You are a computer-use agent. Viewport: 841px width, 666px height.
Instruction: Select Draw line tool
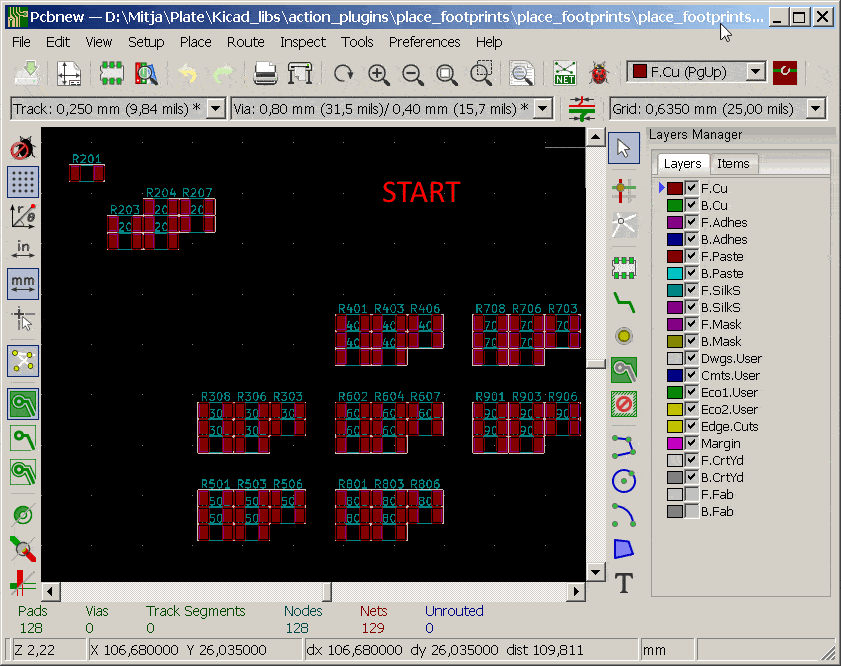624,446
